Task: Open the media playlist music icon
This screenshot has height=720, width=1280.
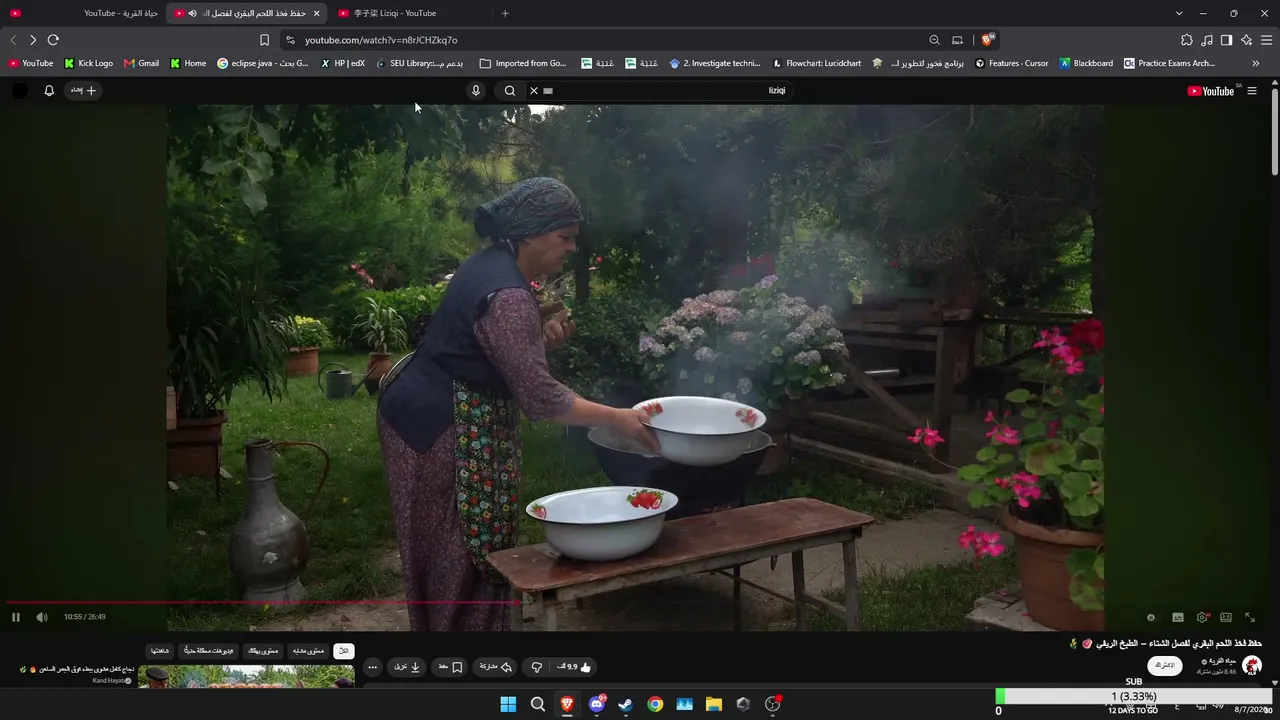Action: tap(1207, 40)
